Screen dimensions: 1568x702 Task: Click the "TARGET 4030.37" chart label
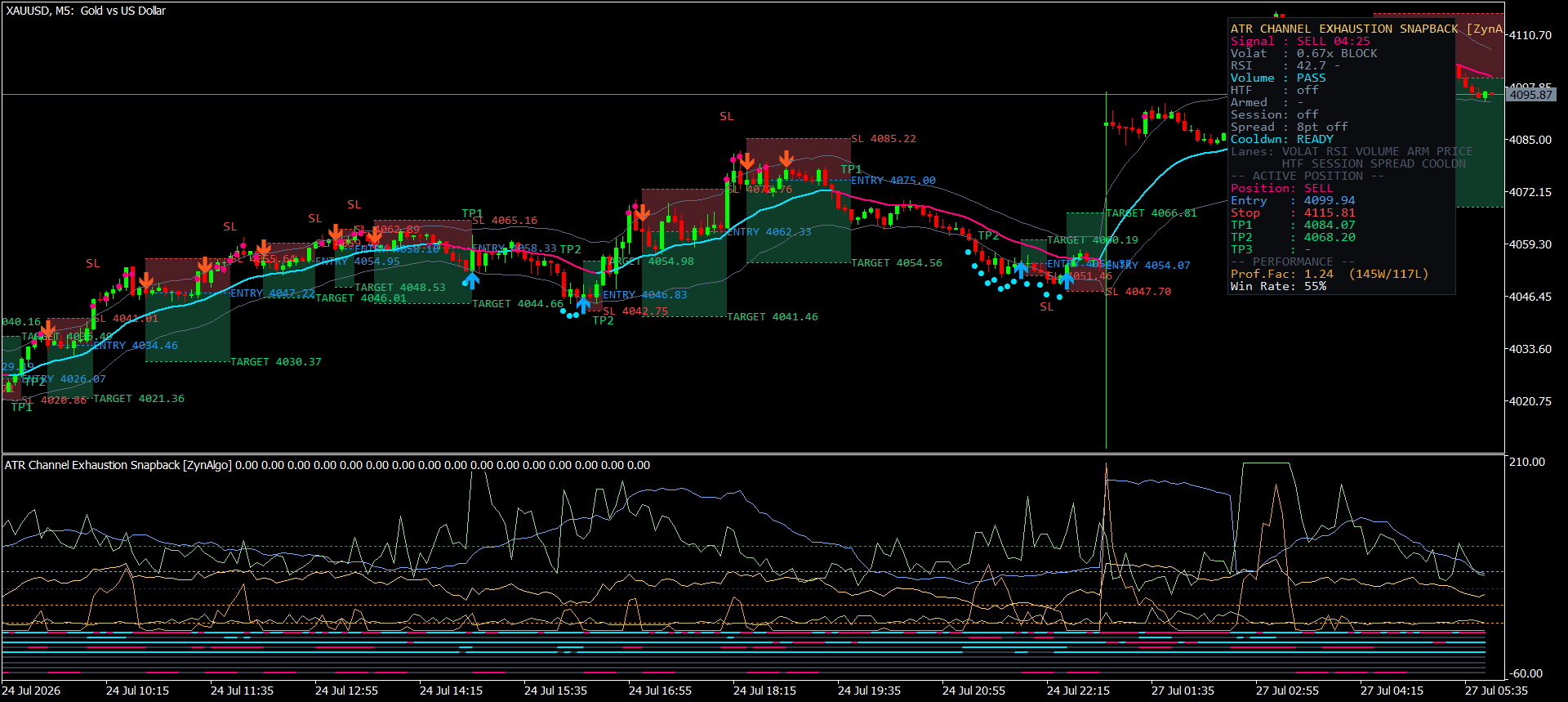tap(276, 362)
